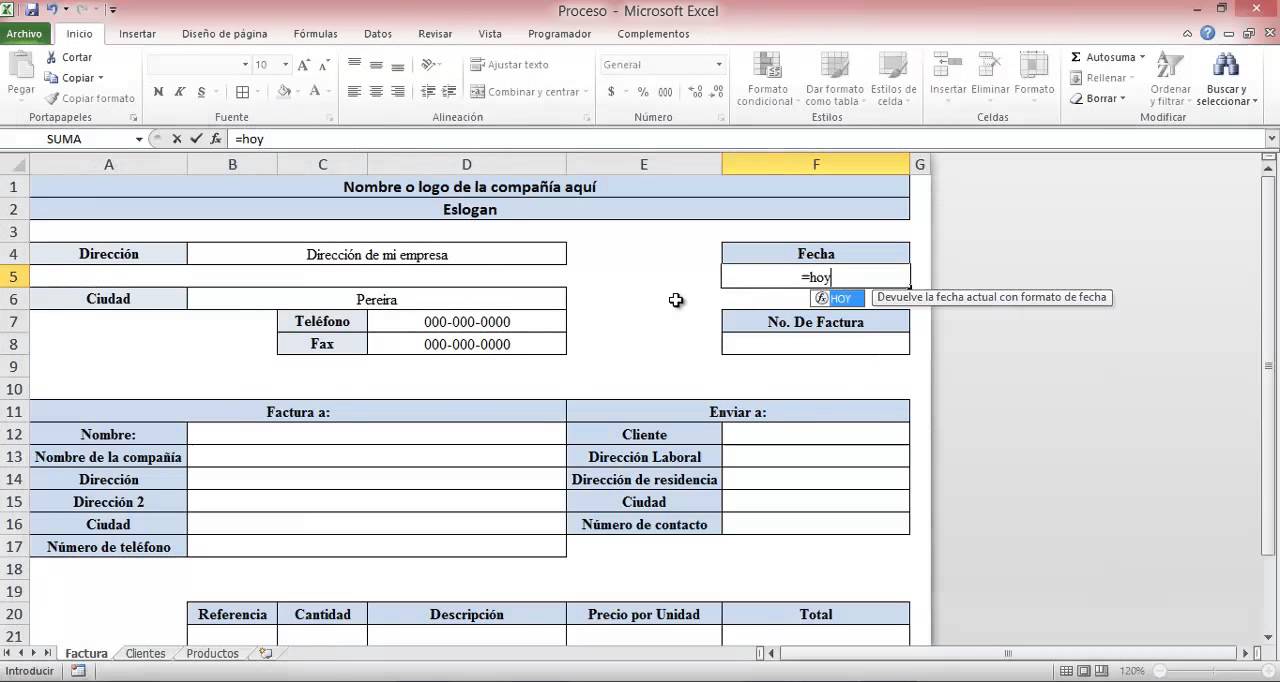Click the Pegar paste icon
The height and width of the screenshot is (682, 1280).
21,68
